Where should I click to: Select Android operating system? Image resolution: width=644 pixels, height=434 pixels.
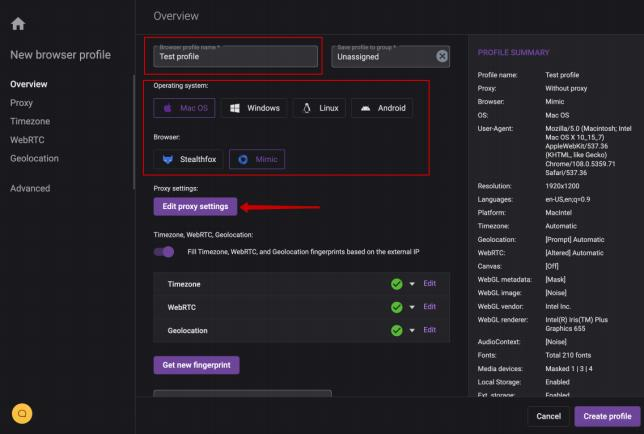pos(382,108)
